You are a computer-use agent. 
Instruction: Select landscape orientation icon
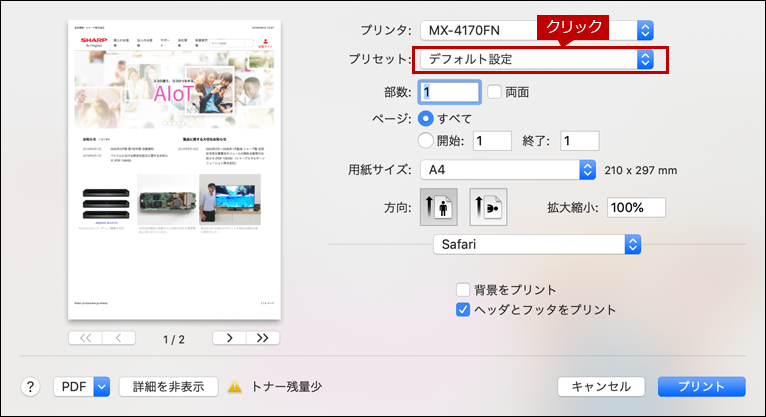tap(488, 207)
